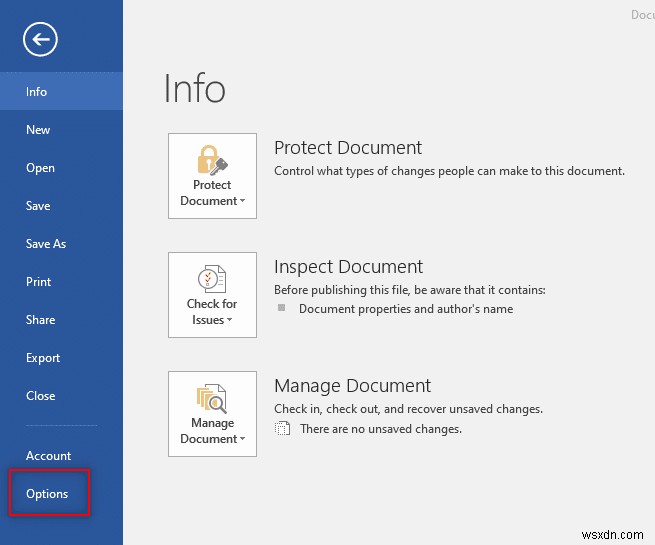Choose Open from the File menu
Screen dimensions: 655x545
tap(61, 167)
